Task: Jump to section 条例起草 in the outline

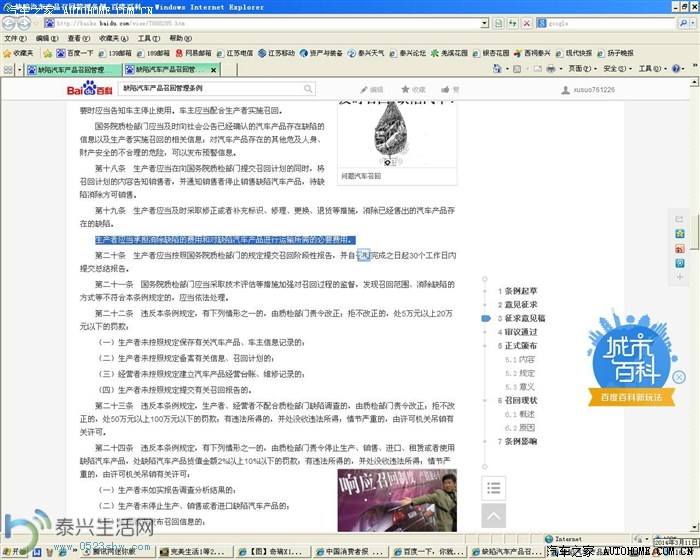Action: point(521,290)
